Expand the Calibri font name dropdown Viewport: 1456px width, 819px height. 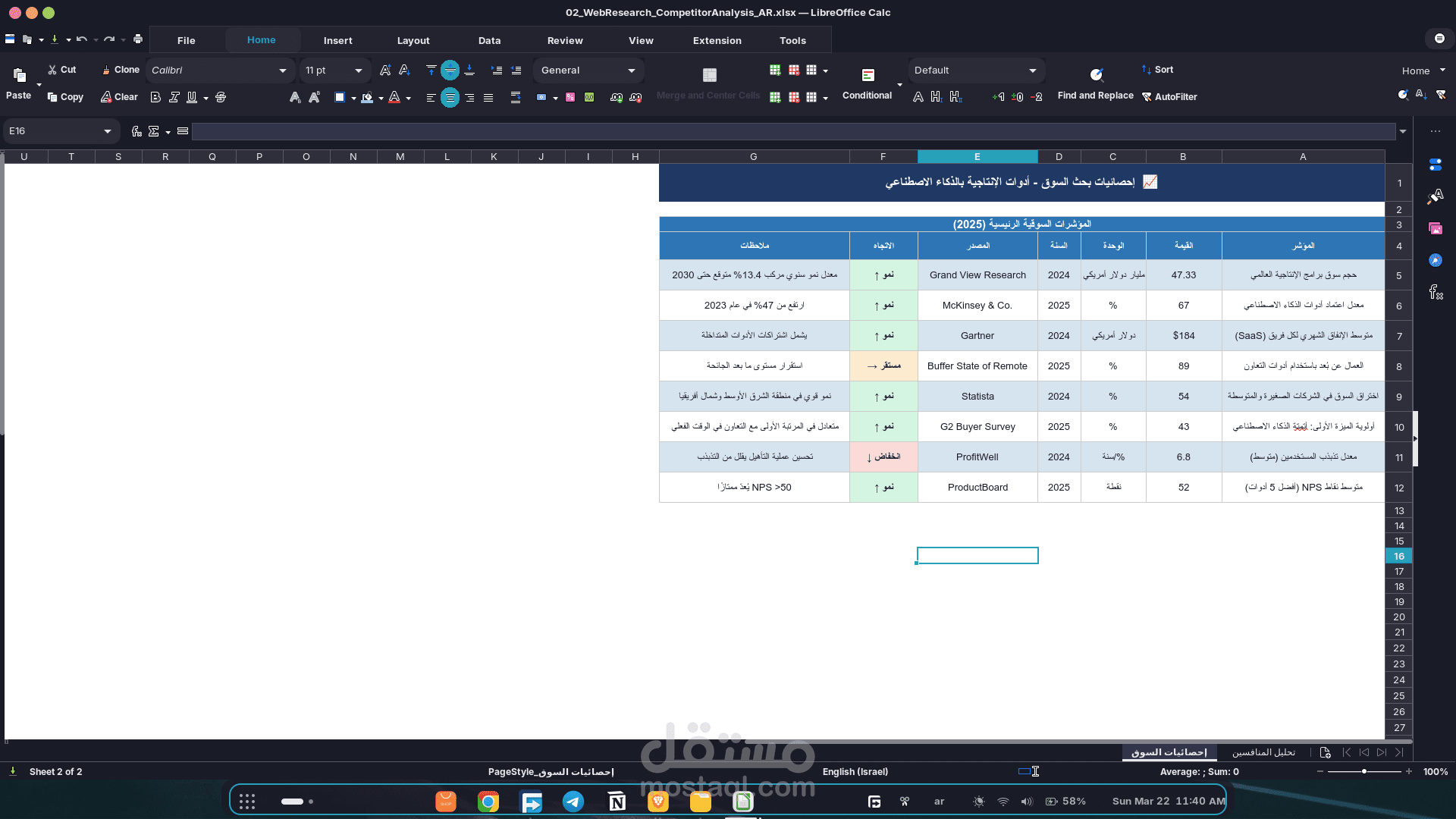coord(283,71)
